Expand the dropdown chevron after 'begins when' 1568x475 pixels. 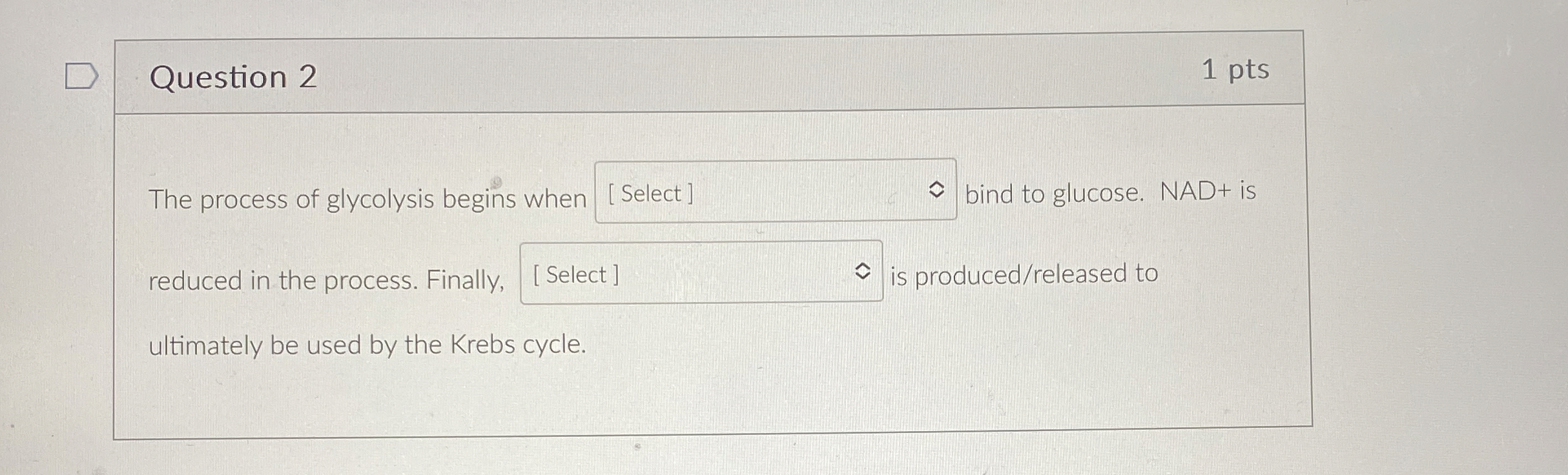pos(937,190)
